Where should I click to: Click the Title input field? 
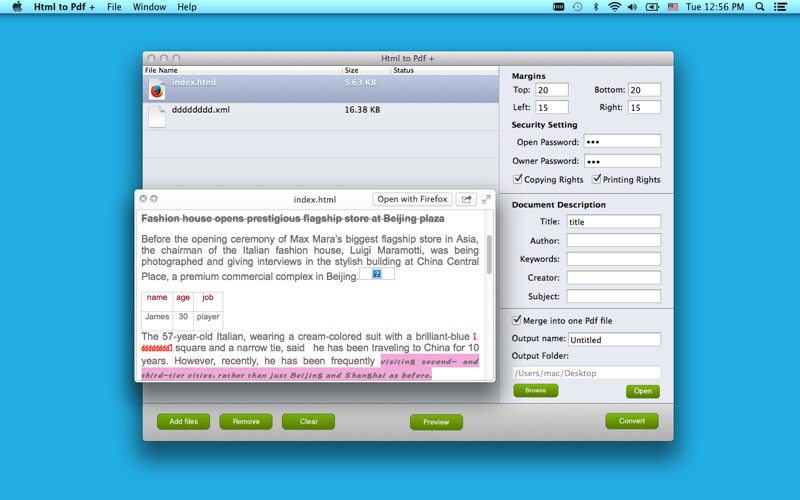[614, 221]
